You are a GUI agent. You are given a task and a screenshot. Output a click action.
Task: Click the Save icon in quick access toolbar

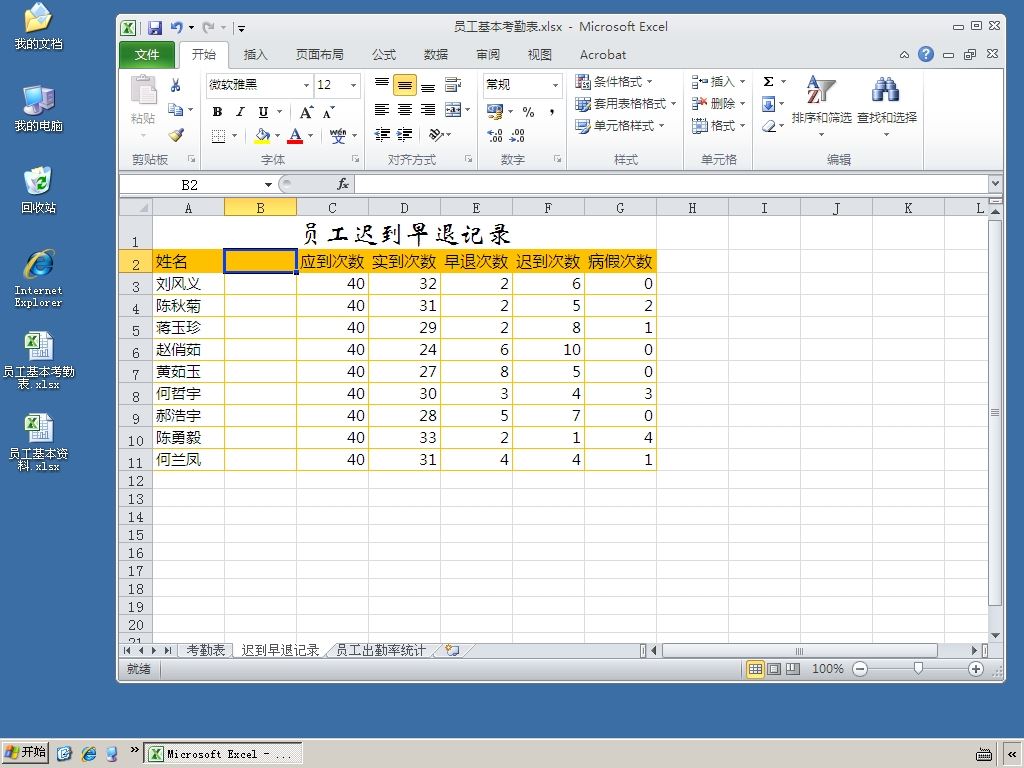point(155,27)
